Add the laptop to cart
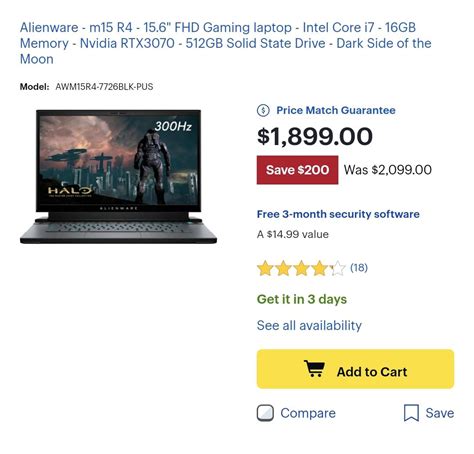 coord(355,369)
